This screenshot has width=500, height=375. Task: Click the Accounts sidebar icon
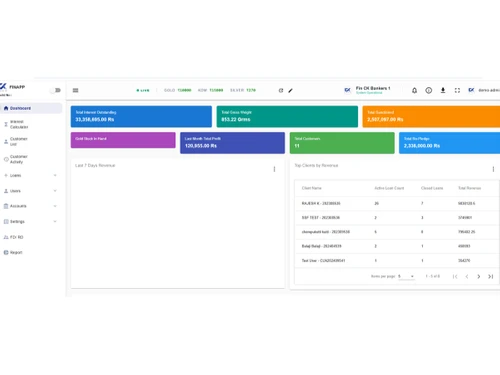6,206
